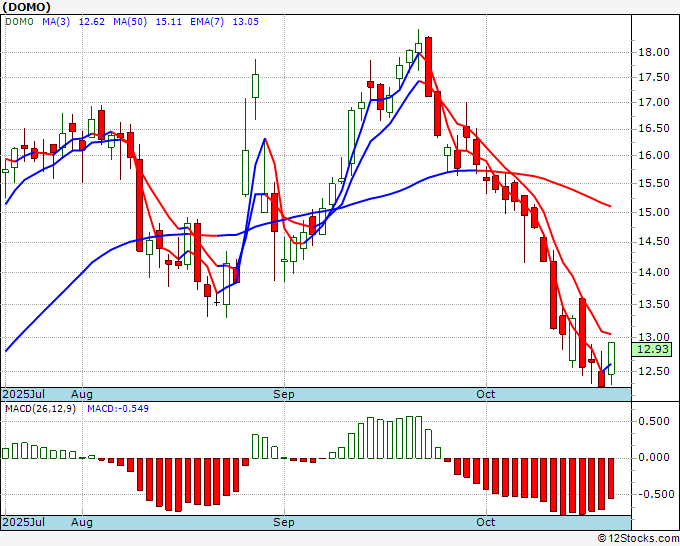
Task: Select the DOMO ticker legend label
Action: coord(20,21)
